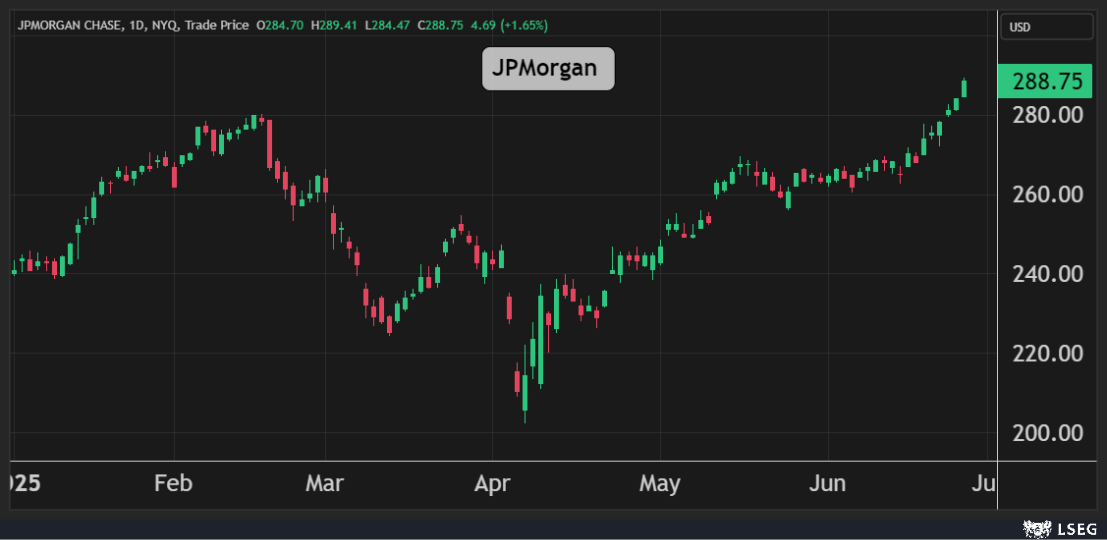The height and width of the screenshot is (540, 1107).
Task: Click the JPMorgan label box
Action: [548, 69]
